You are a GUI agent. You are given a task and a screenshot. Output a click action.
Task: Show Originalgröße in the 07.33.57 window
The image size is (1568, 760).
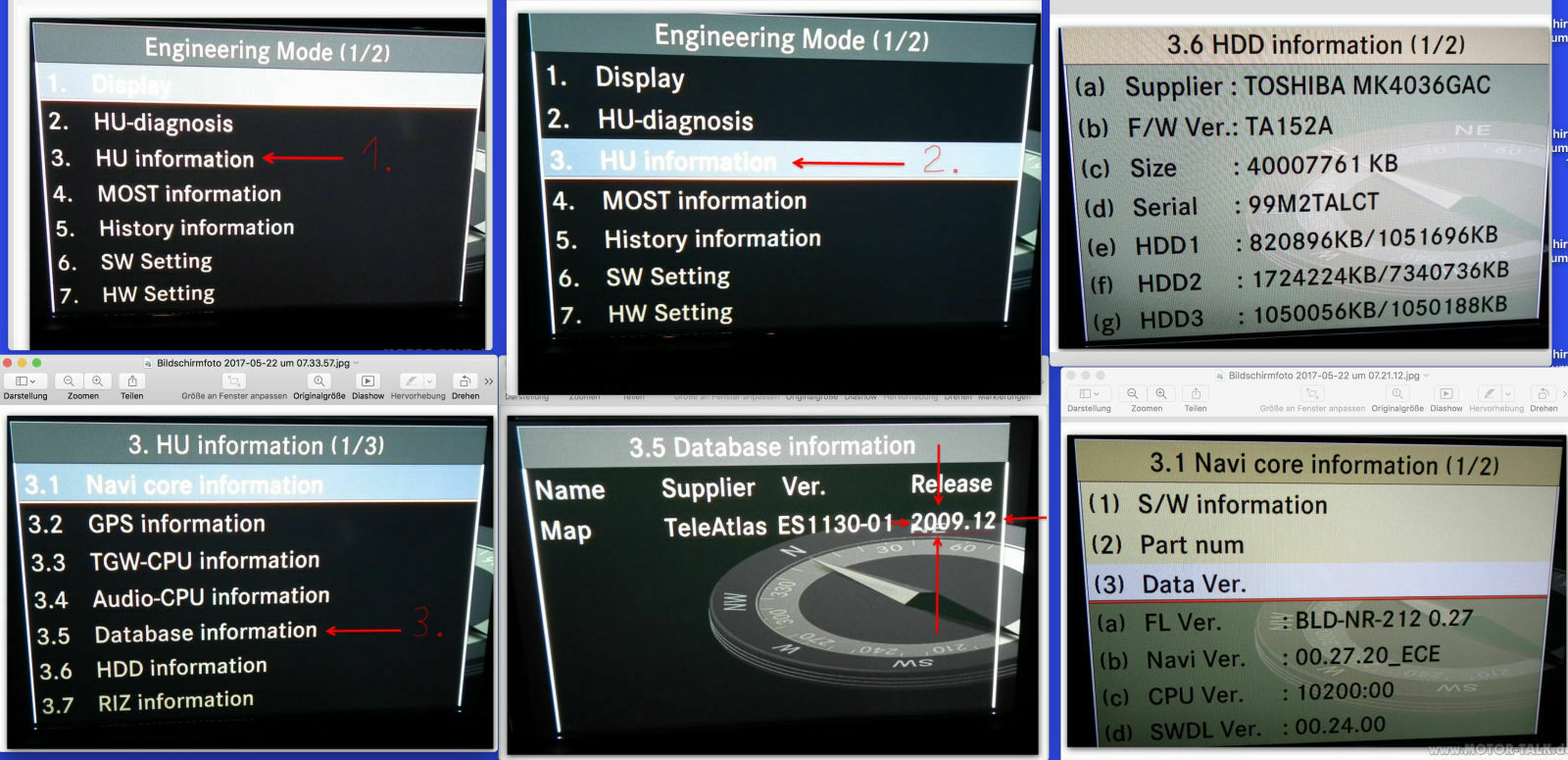coord(319,380)
